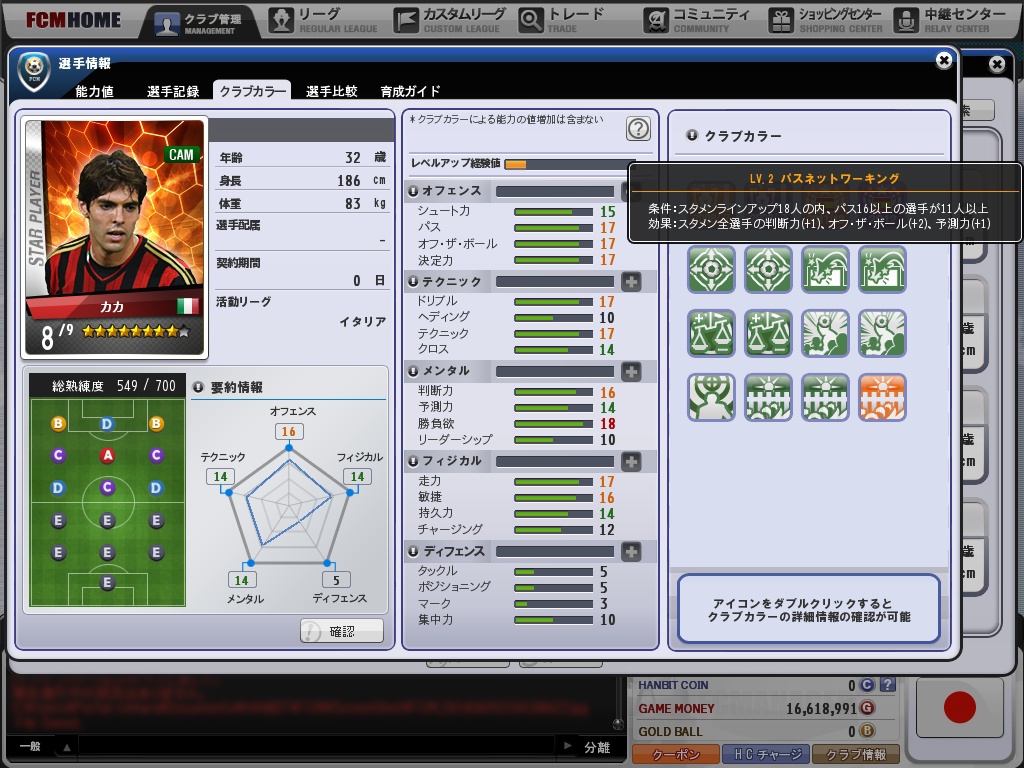
Task: Click the chat up-arrow next to 一般
Action: [x=67, y=746]
